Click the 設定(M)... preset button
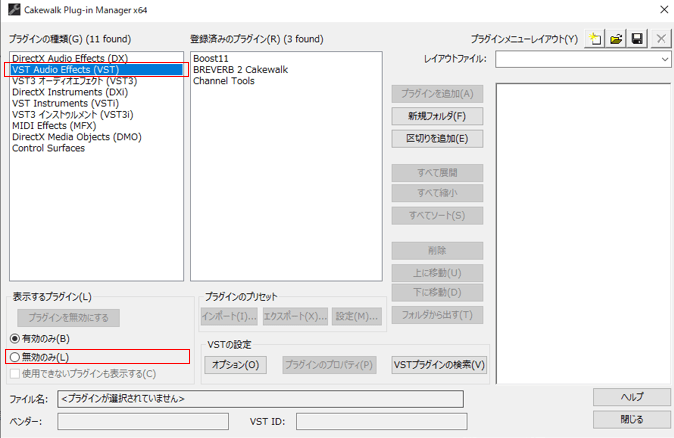674x438 pixels. tap(357, 316)
